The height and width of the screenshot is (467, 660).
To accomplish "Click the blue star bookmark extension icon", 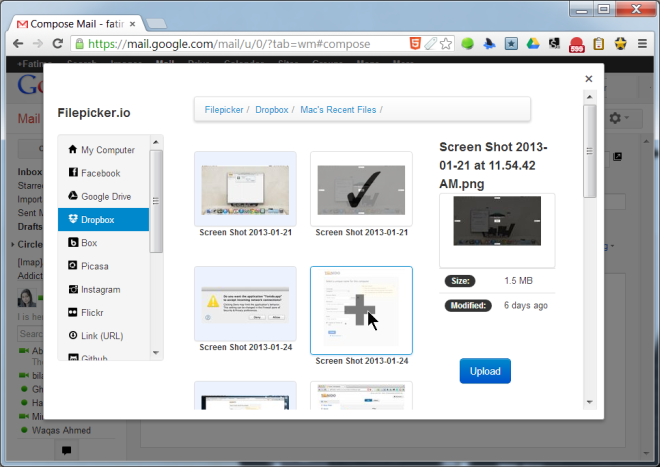I will [511, 43].
